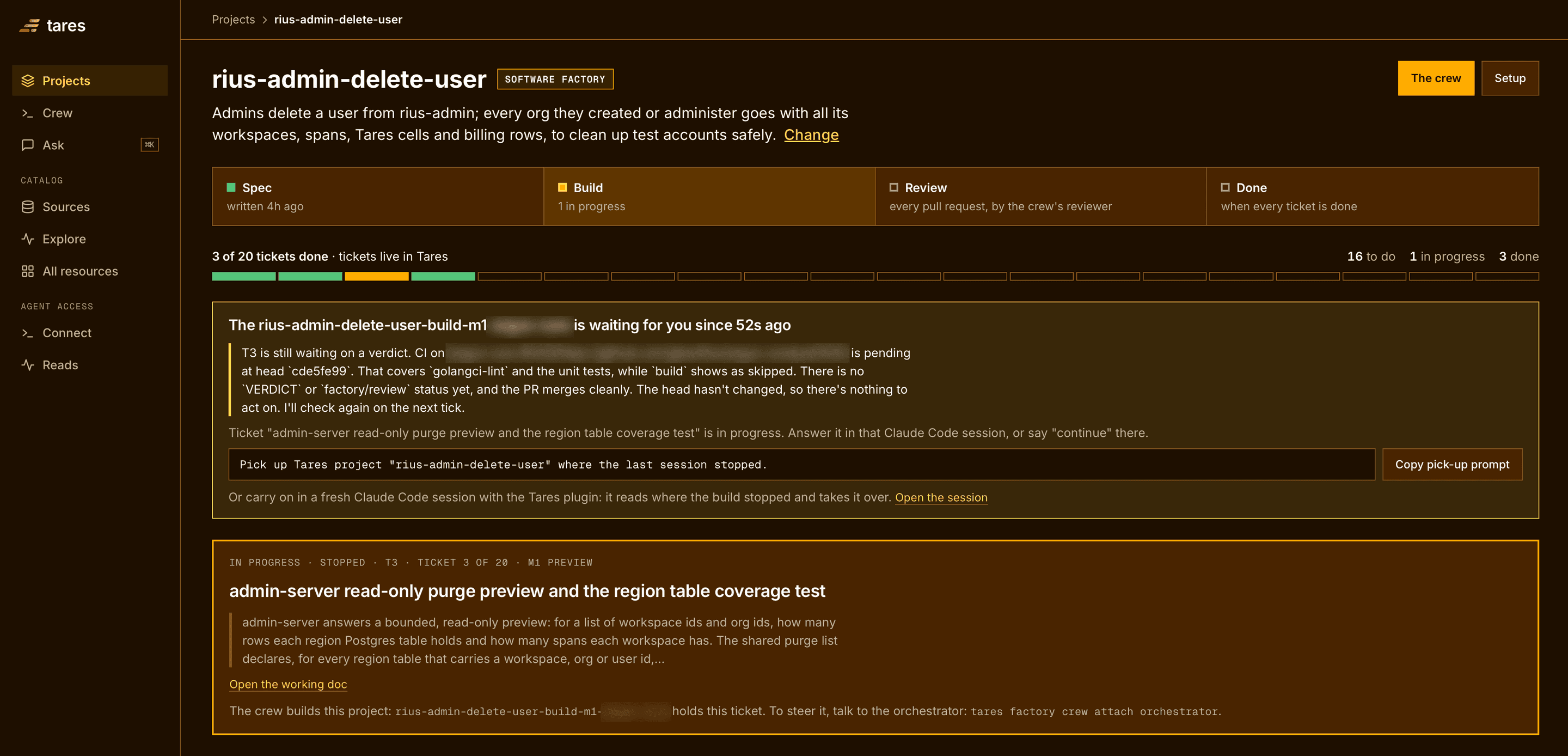1568x756 pixels.
Task: Click the ticket title 'admin-server read-only purge preview'
Action: tap(527, 591)
